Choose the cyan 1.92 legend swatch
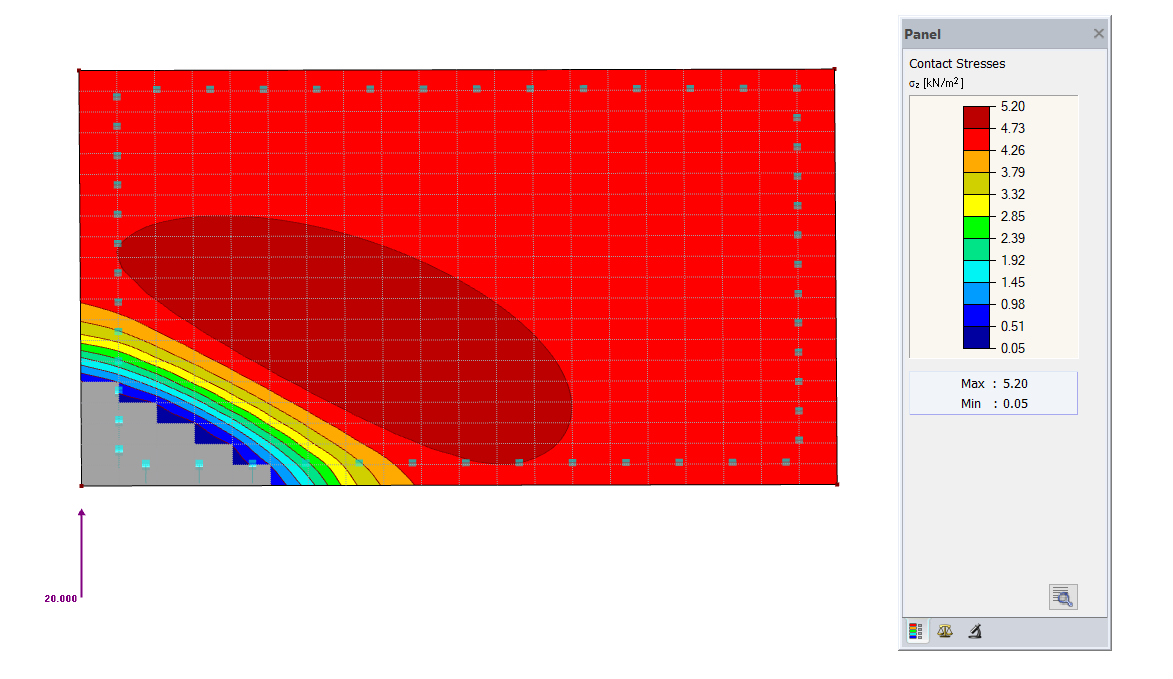Image resolution: width=1173 pixels, height=679 pixels. [x=976, y=271]
